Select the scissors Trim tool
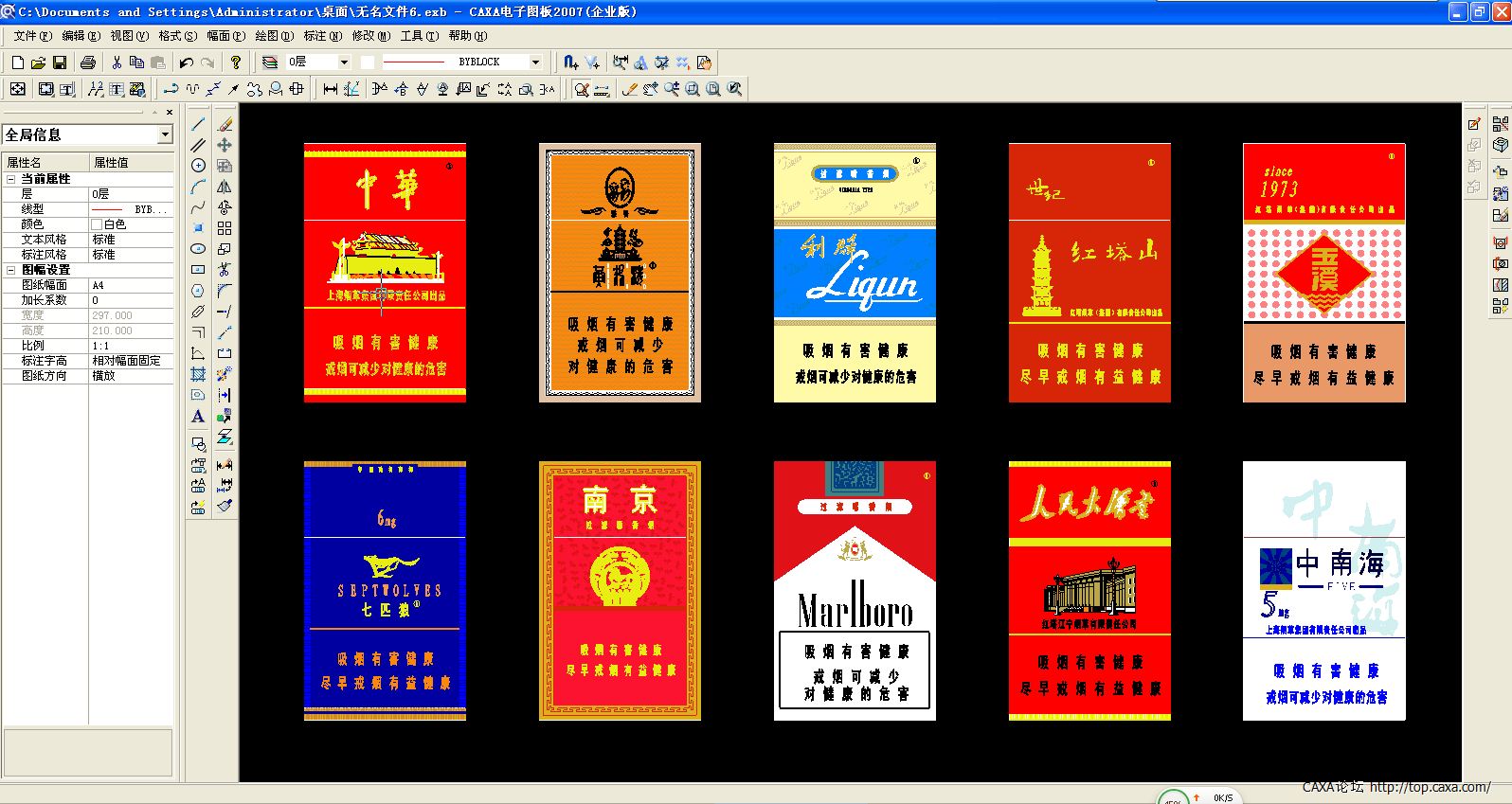This screenshot has height=804, width=1512. [225, 270]
